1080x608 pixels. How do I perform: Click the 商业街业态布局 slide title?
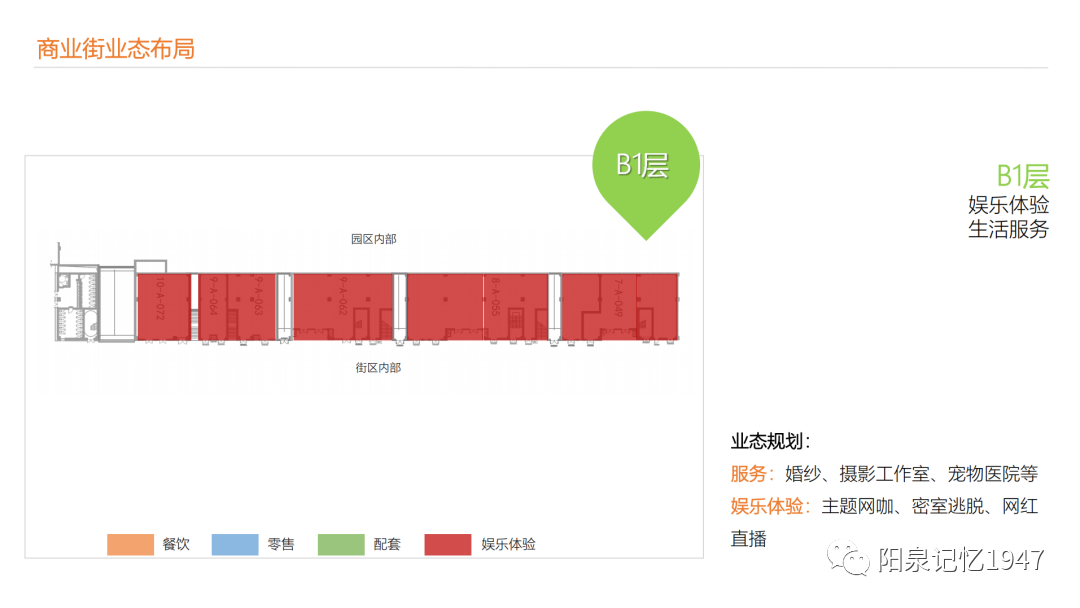tap(115, 48)
